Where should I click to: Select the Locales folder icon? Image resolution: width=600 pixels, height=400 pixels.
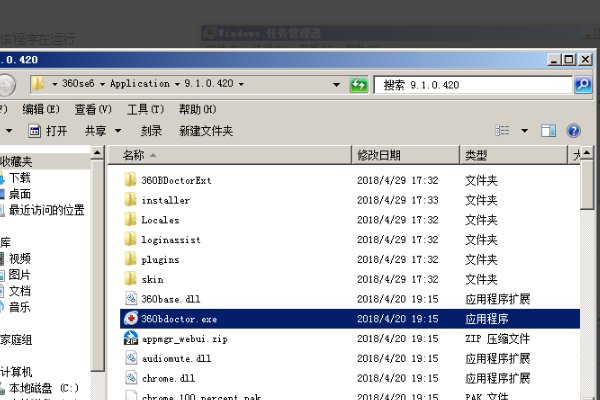130,219
